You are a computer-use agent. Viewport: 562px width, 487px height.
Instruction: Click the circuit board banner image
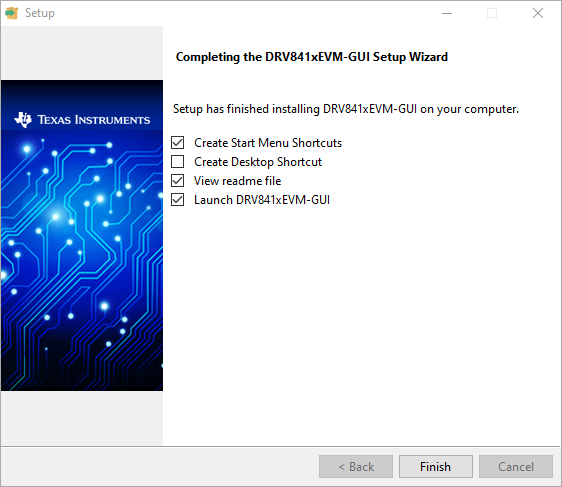point(82,235)
